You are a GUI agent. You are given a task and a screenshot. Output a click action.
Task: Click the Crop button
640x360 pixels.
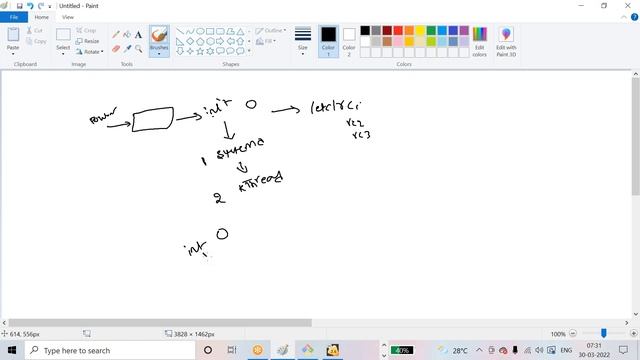point(86,31)
